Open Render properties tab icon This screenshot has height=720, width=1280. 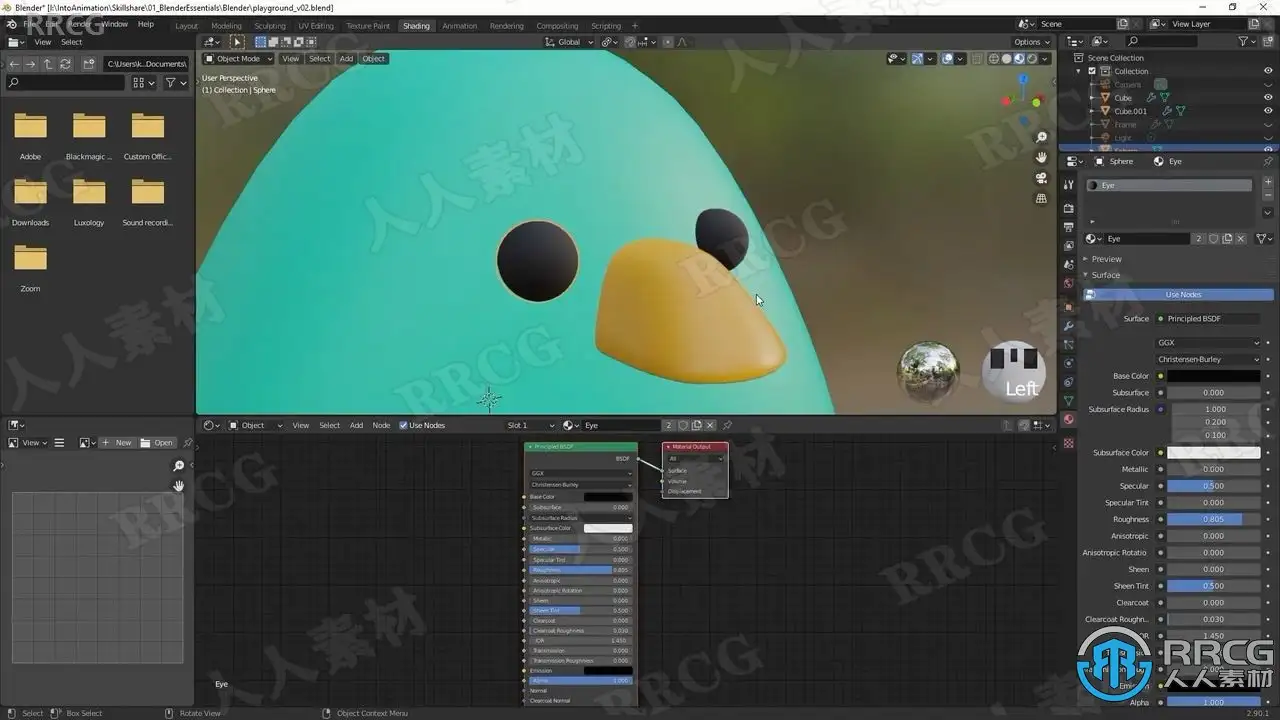click(x=1069, y=208)
